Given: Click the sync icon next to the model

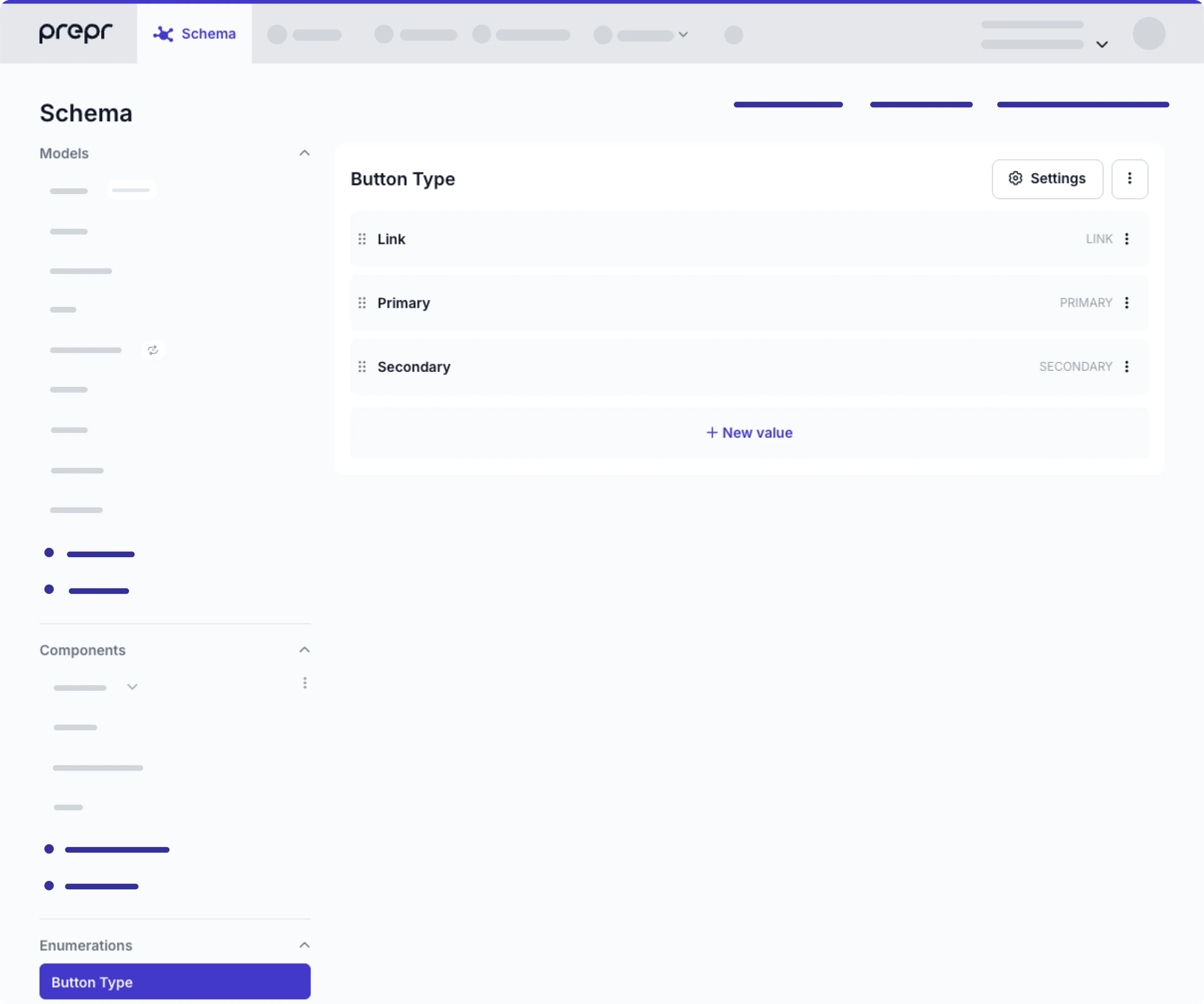Looking at the screenshot, I should (153, 350).
